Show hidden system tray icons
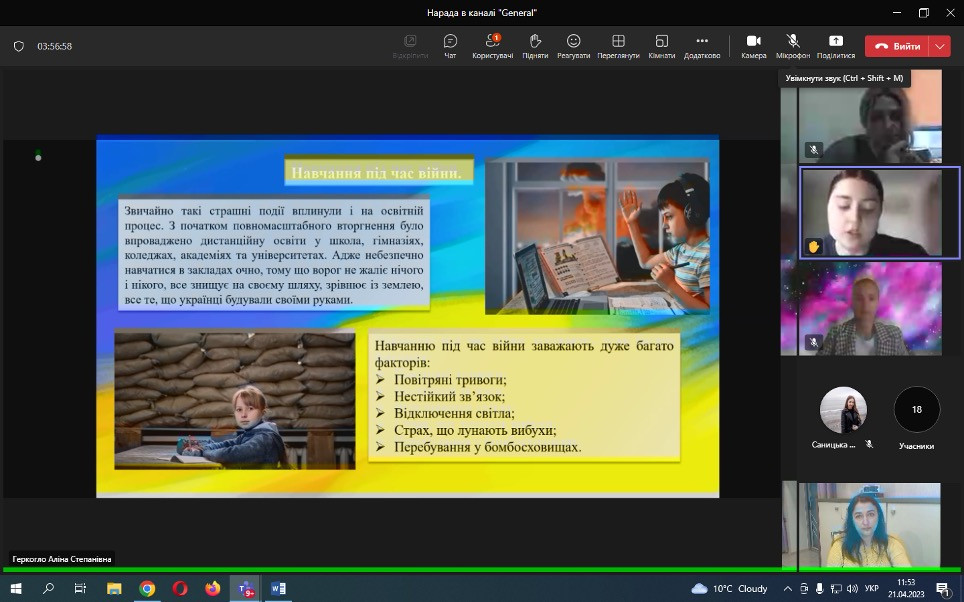Viewport: 964px width, 602px height. coord(787,589)
